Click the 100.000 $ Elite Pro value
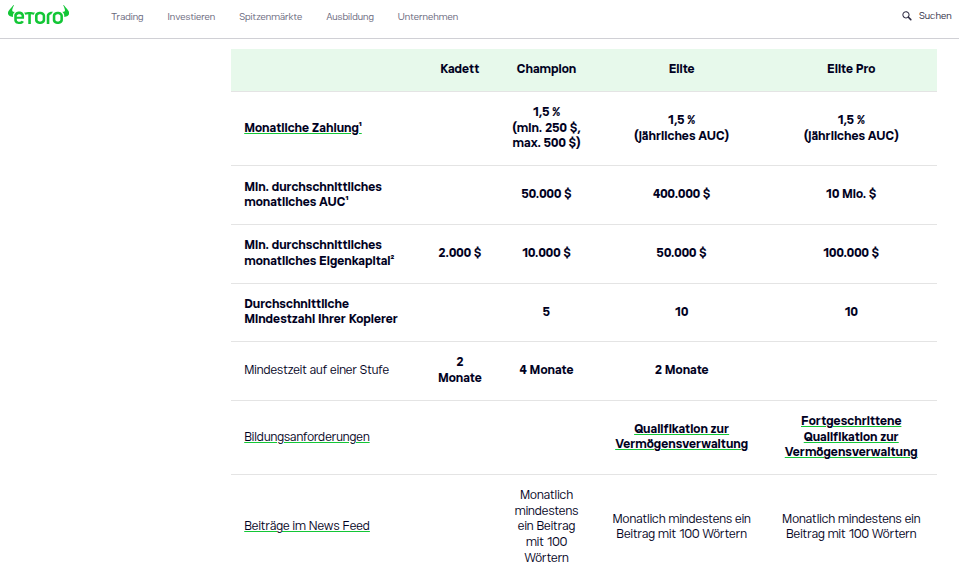This screenshot has width=959, height=569. pos(851,252)
